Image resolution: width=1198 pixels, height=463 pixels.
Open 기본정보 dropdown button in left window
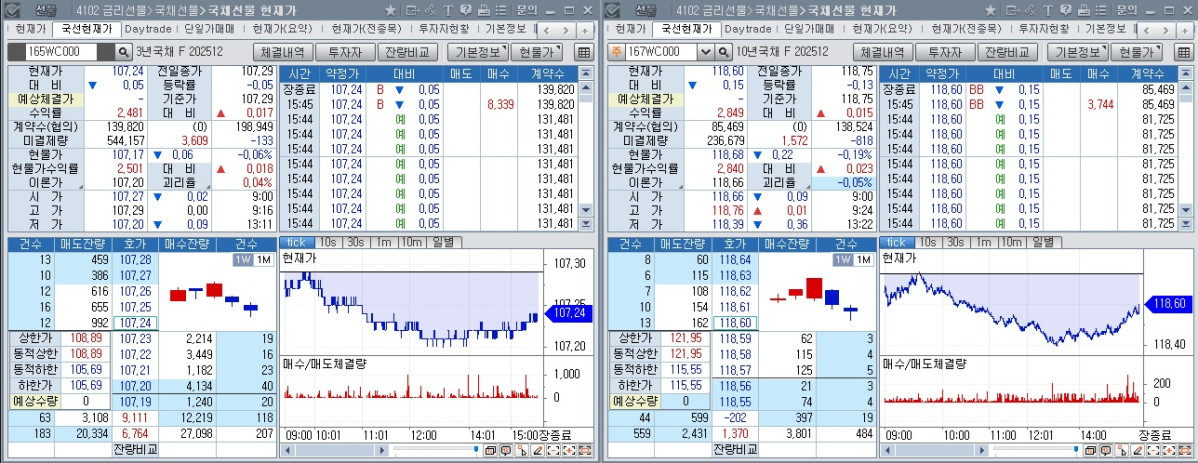[477, 52]
